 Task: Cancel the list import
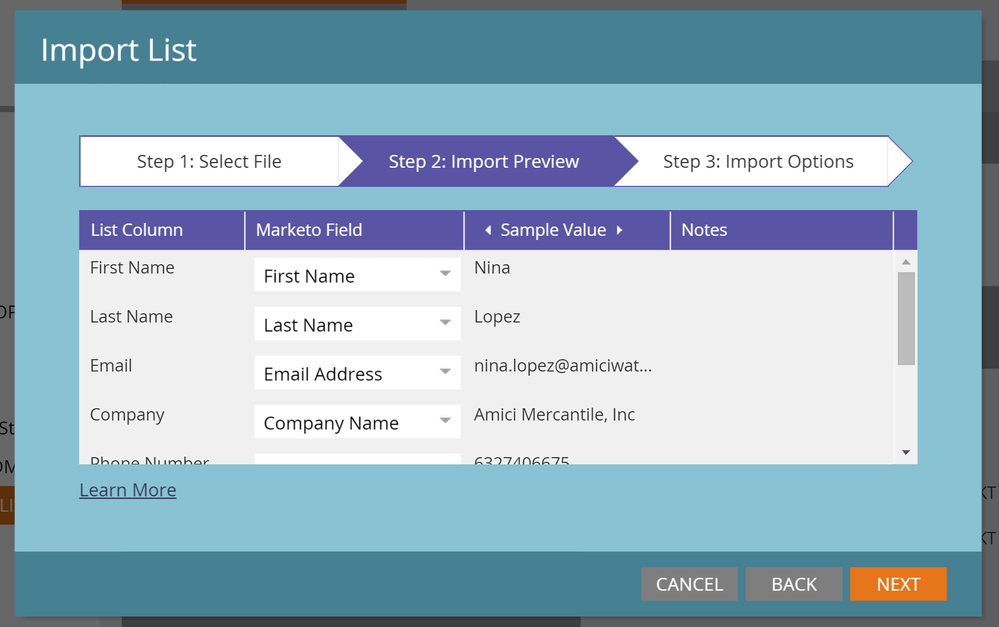point(689,584)
